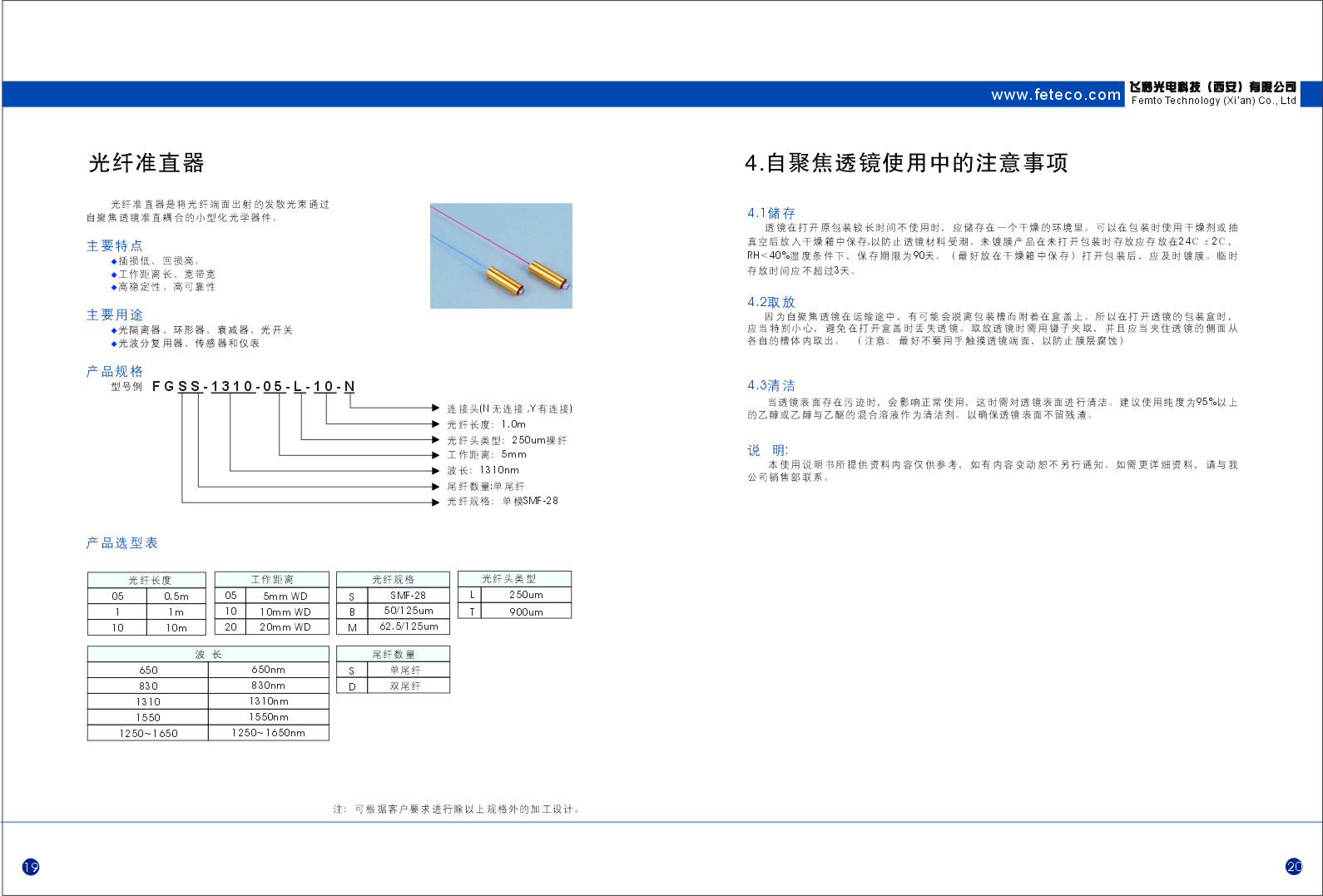
Task: Click the 产品选型表 heading
Action: pos(121,542)
